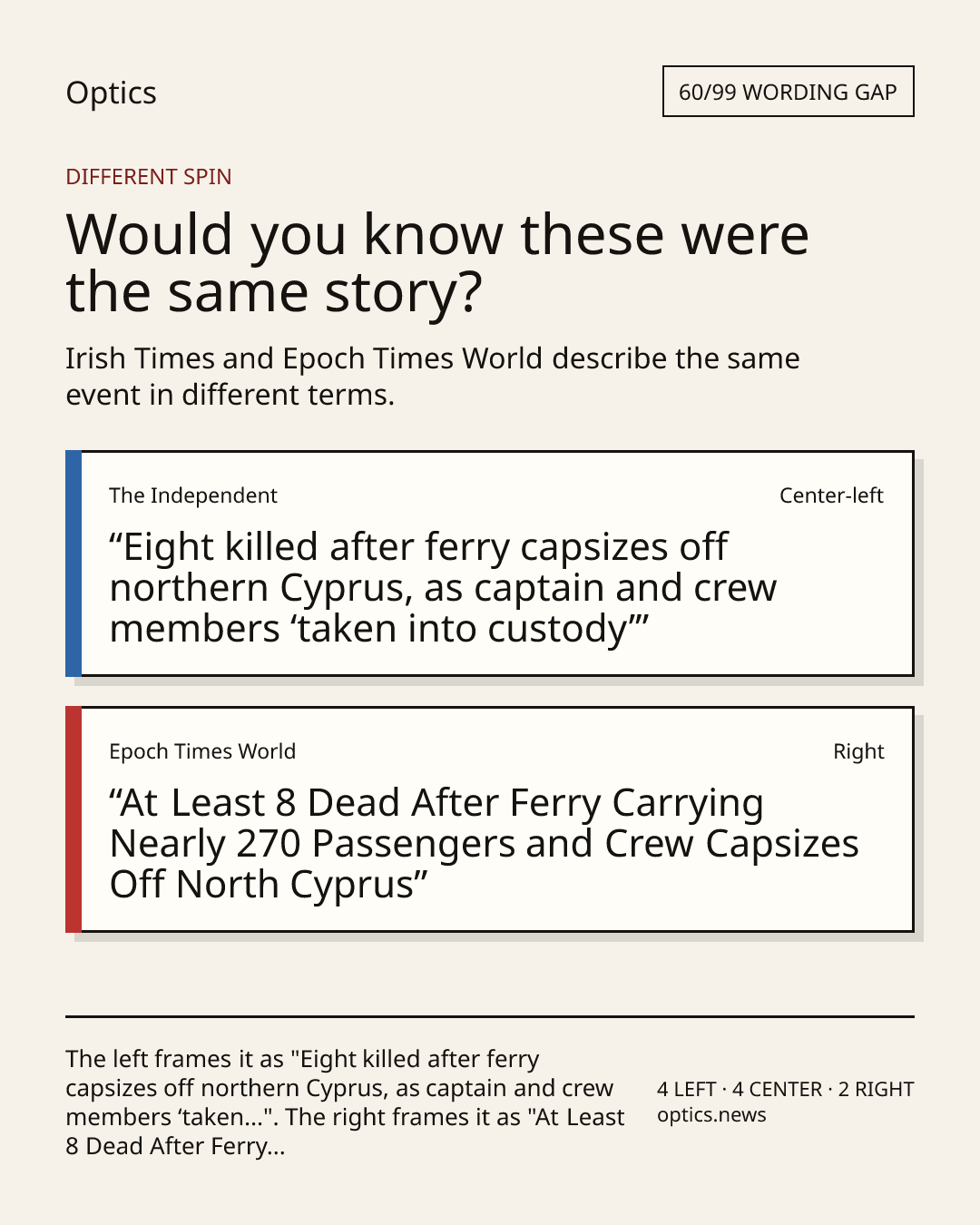
Task: Select the 'At Least 8 Dead' quote
Action: click(x=484, y=844)
